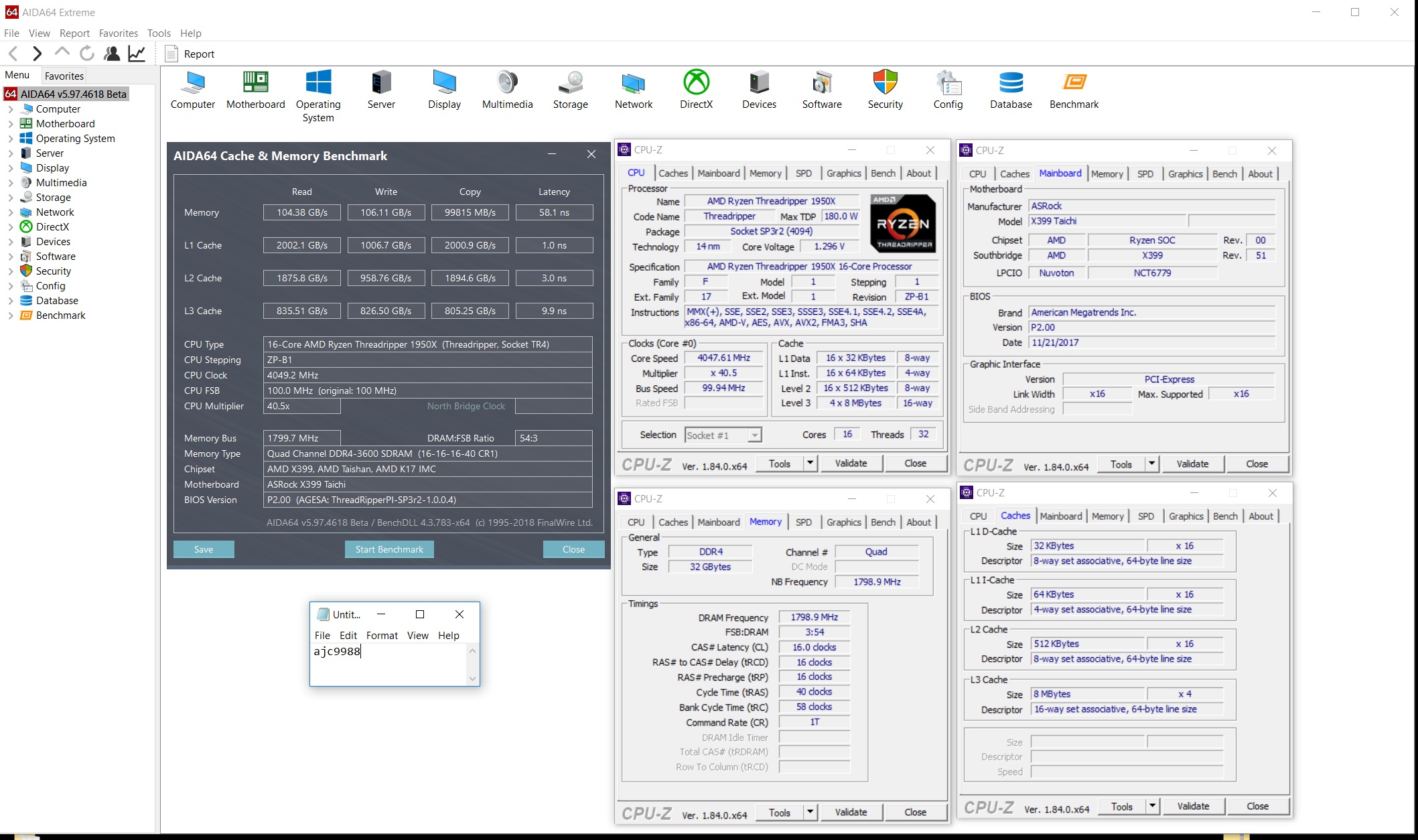
Task: Expand the Server tree node
Action: point(11,153)
